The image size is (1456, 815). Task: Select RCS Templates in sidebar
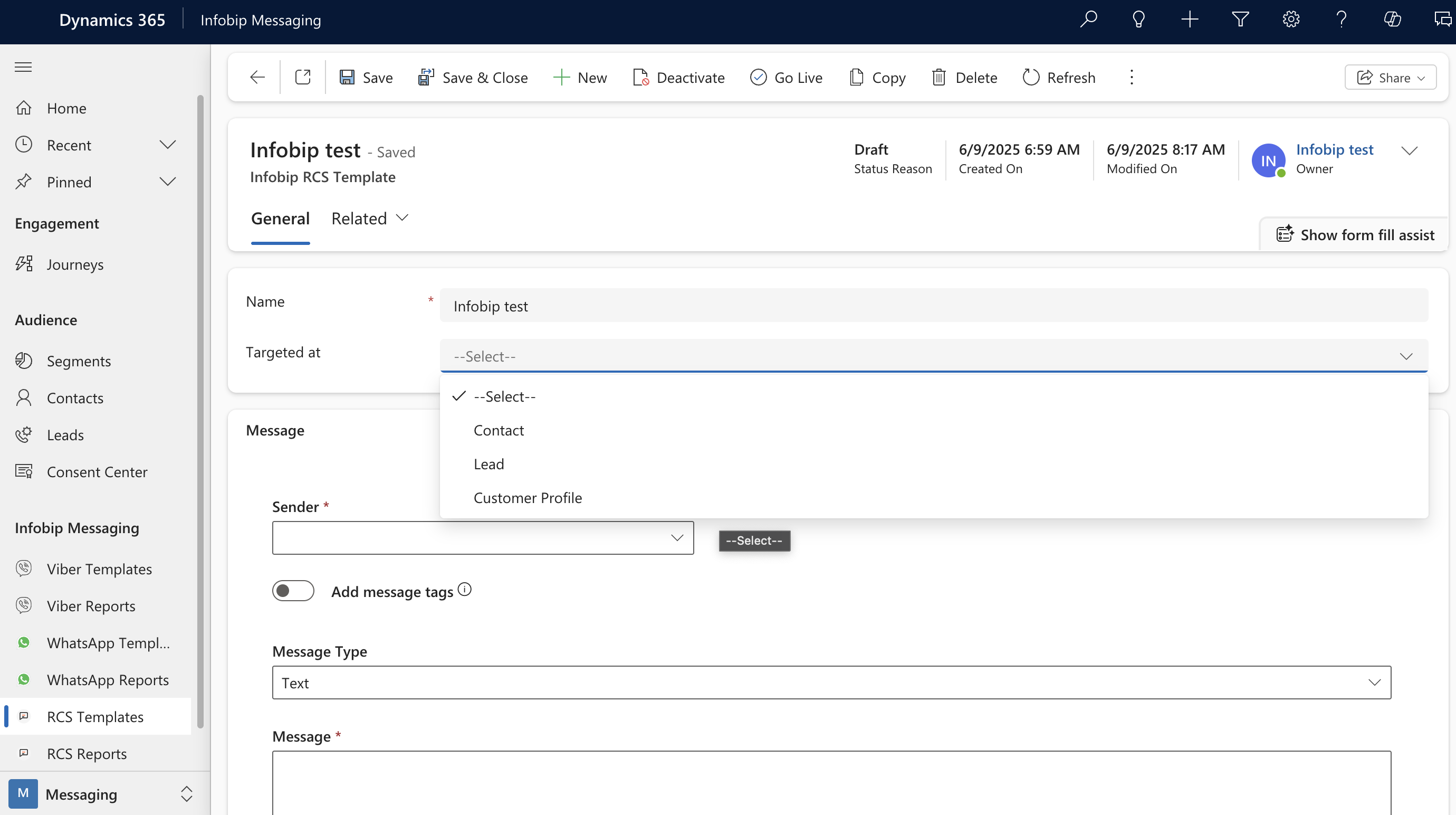click(x=96, y=717)
